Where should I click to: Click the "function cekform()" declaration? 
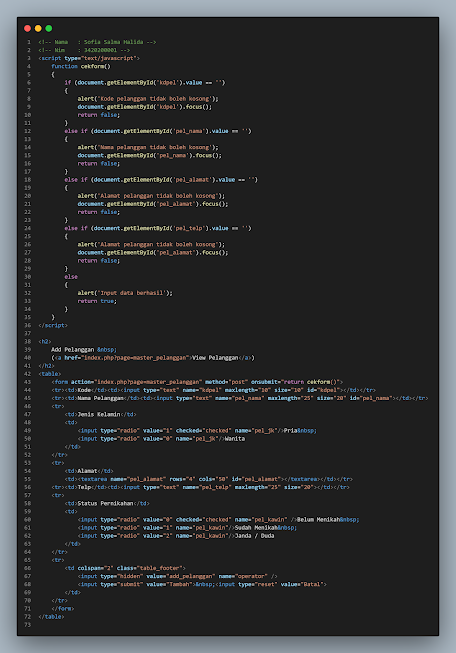[x=81, y=66]
